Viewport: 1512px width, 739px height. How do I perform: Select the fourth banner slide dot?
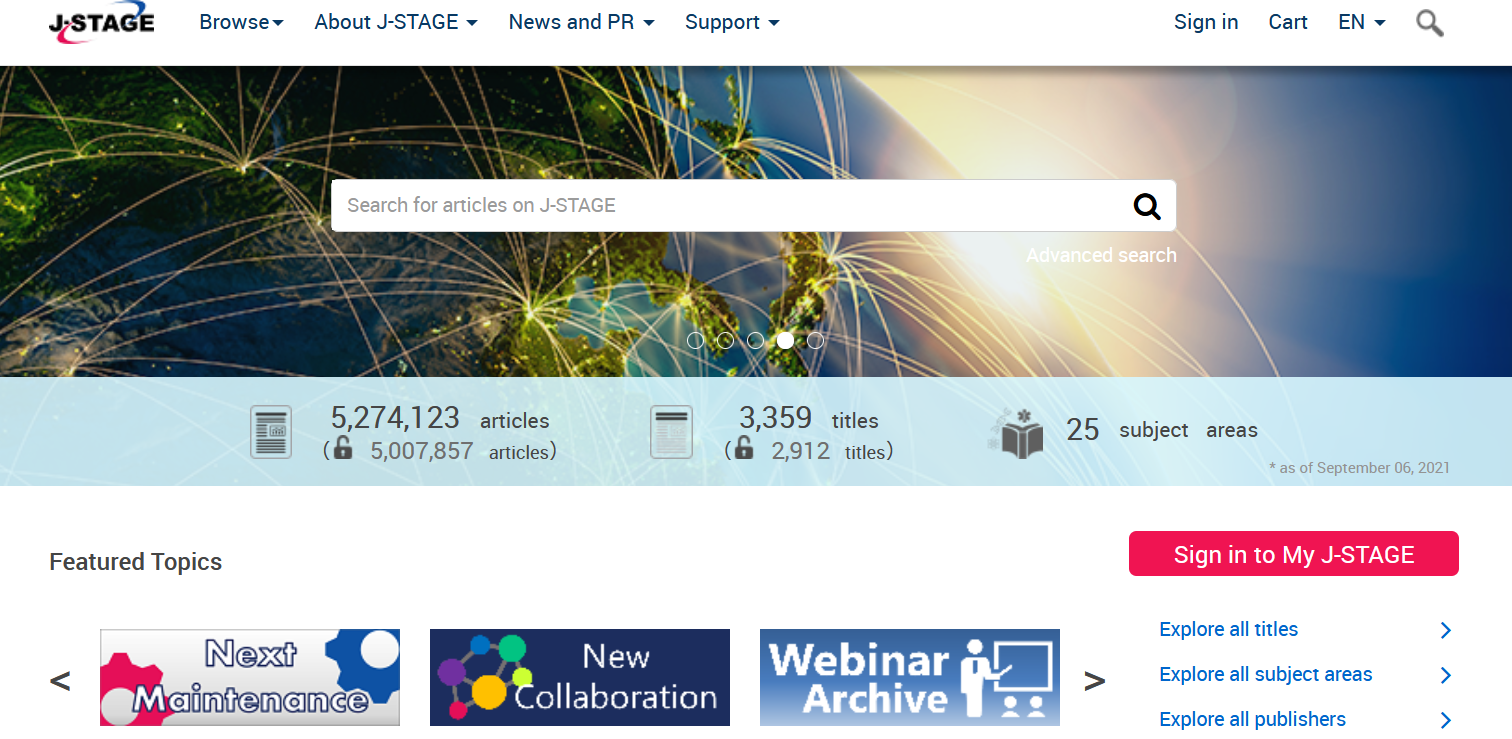[x=786, y=340]
